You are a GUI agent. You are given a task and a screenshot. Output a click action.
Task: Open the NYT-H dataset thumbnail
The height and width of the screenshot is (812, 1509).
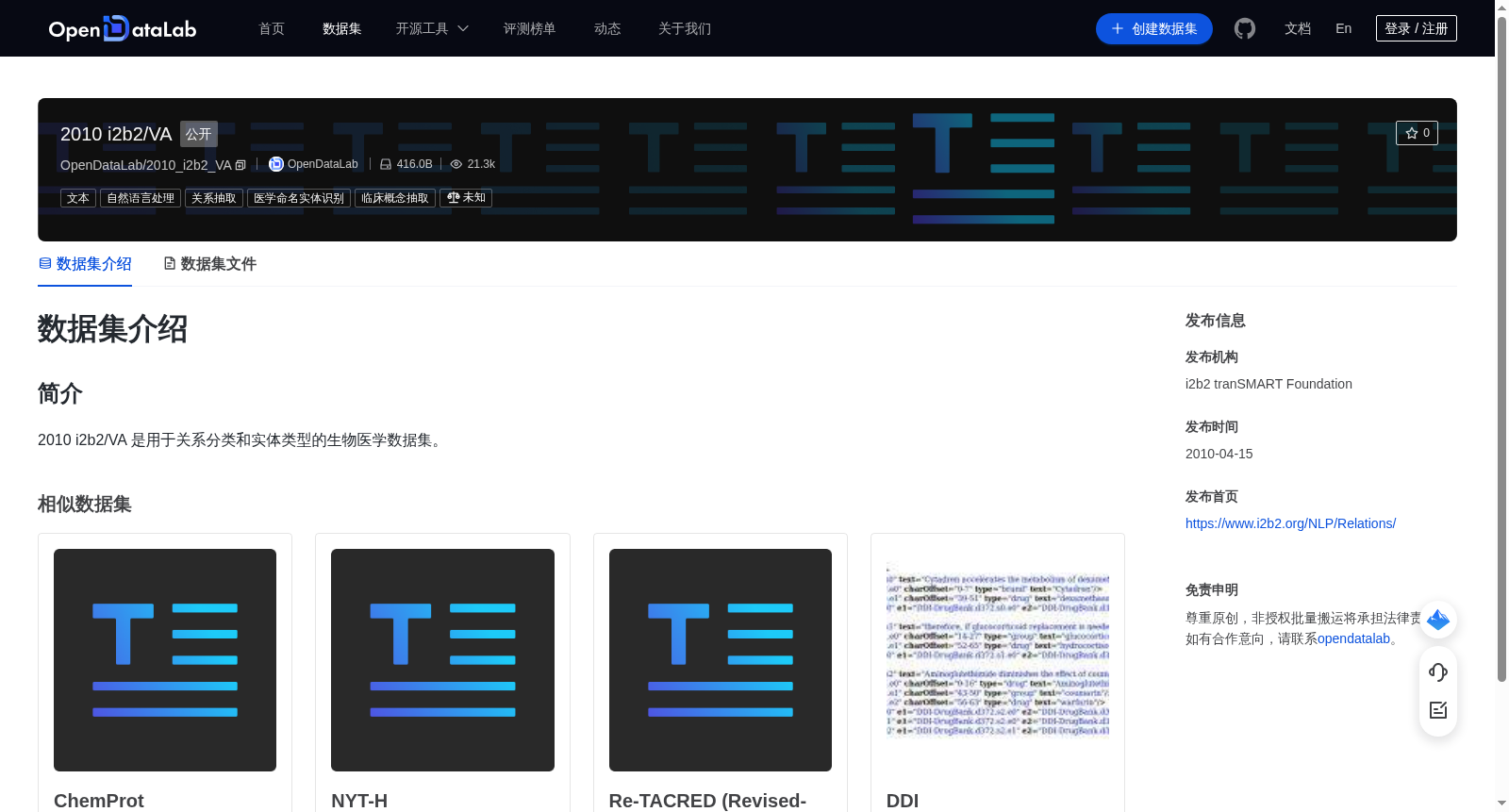click(442, 660)
